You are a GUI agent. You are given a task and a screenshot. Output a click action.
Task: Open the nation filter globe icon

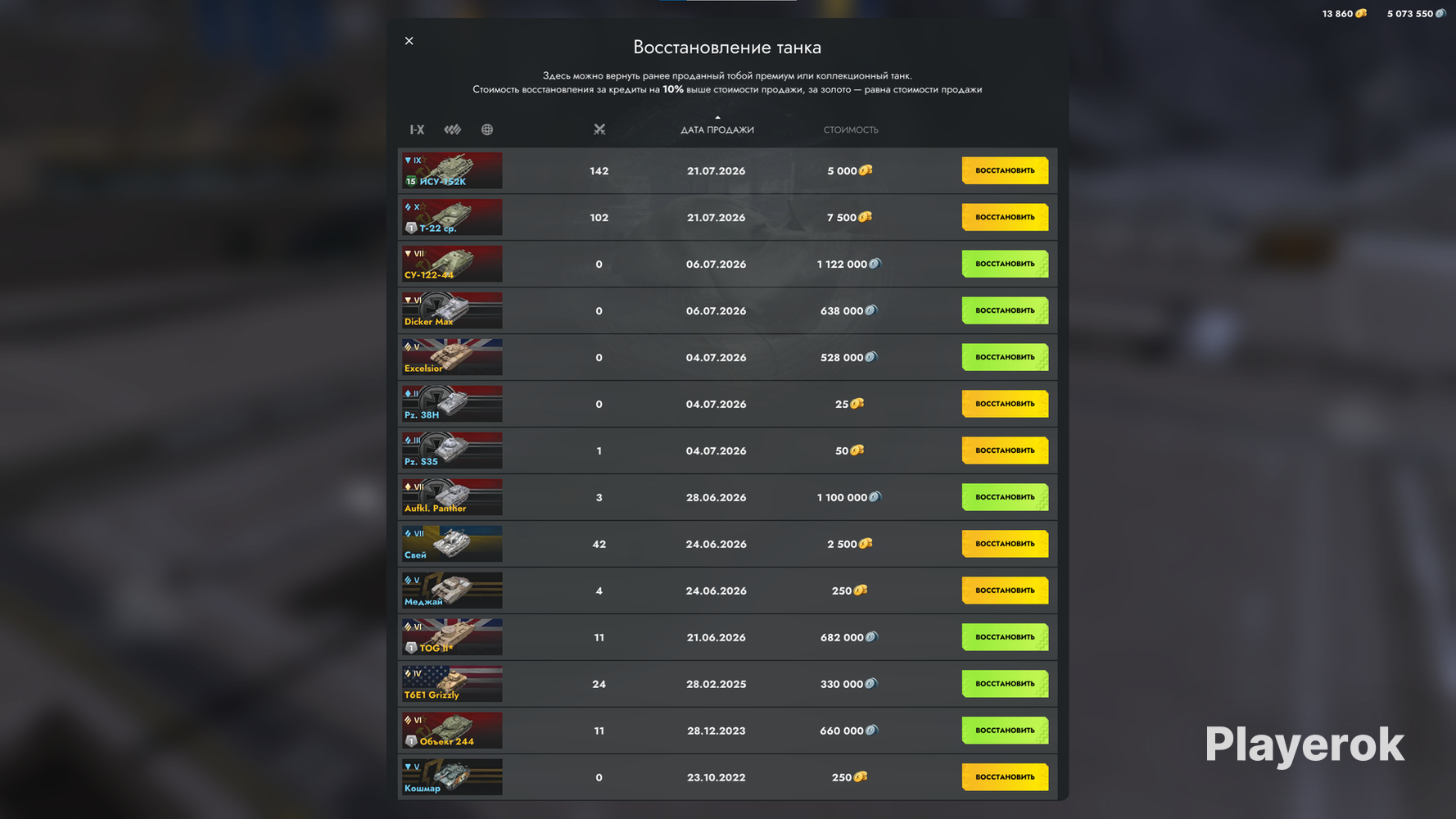tap(487, 129)
